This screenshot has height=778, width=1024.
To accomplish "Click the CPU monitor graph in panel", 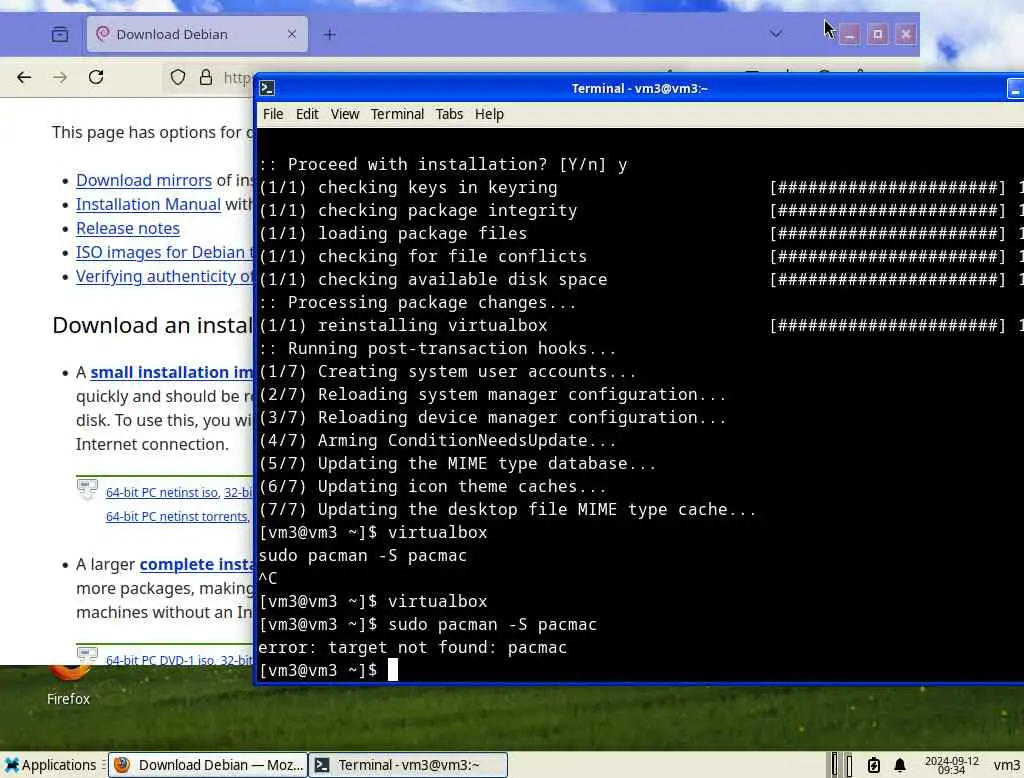I will pyautogui.click(x=841, y=765).
